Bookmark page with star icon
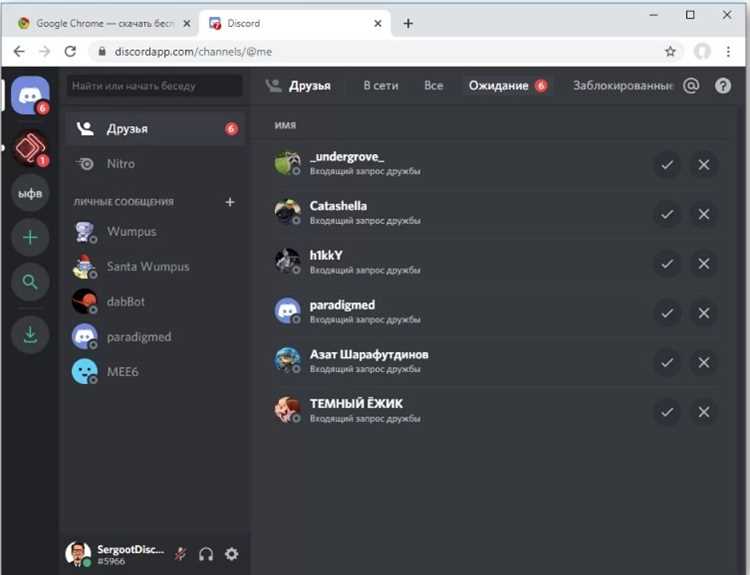Image resolution: width=750 pixels, height=575 pixels. [670, 52]
